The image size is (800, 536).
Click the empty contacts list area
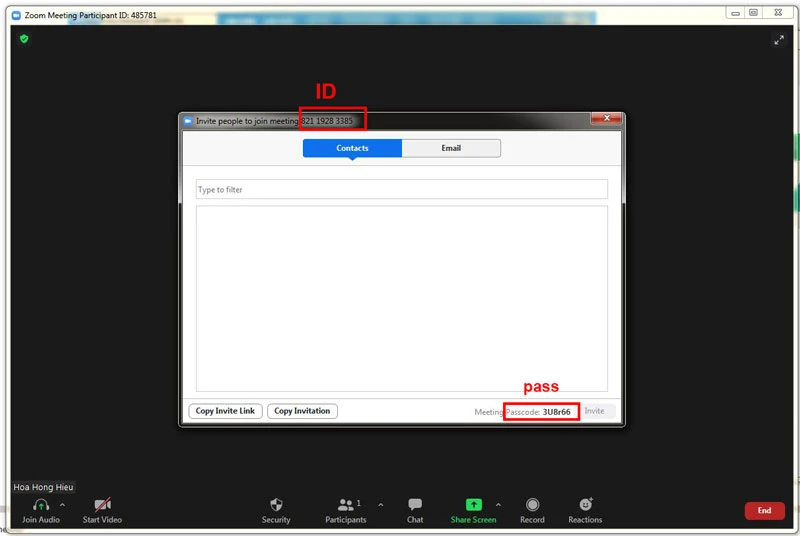pyautogui.click(x=402, y=298)
